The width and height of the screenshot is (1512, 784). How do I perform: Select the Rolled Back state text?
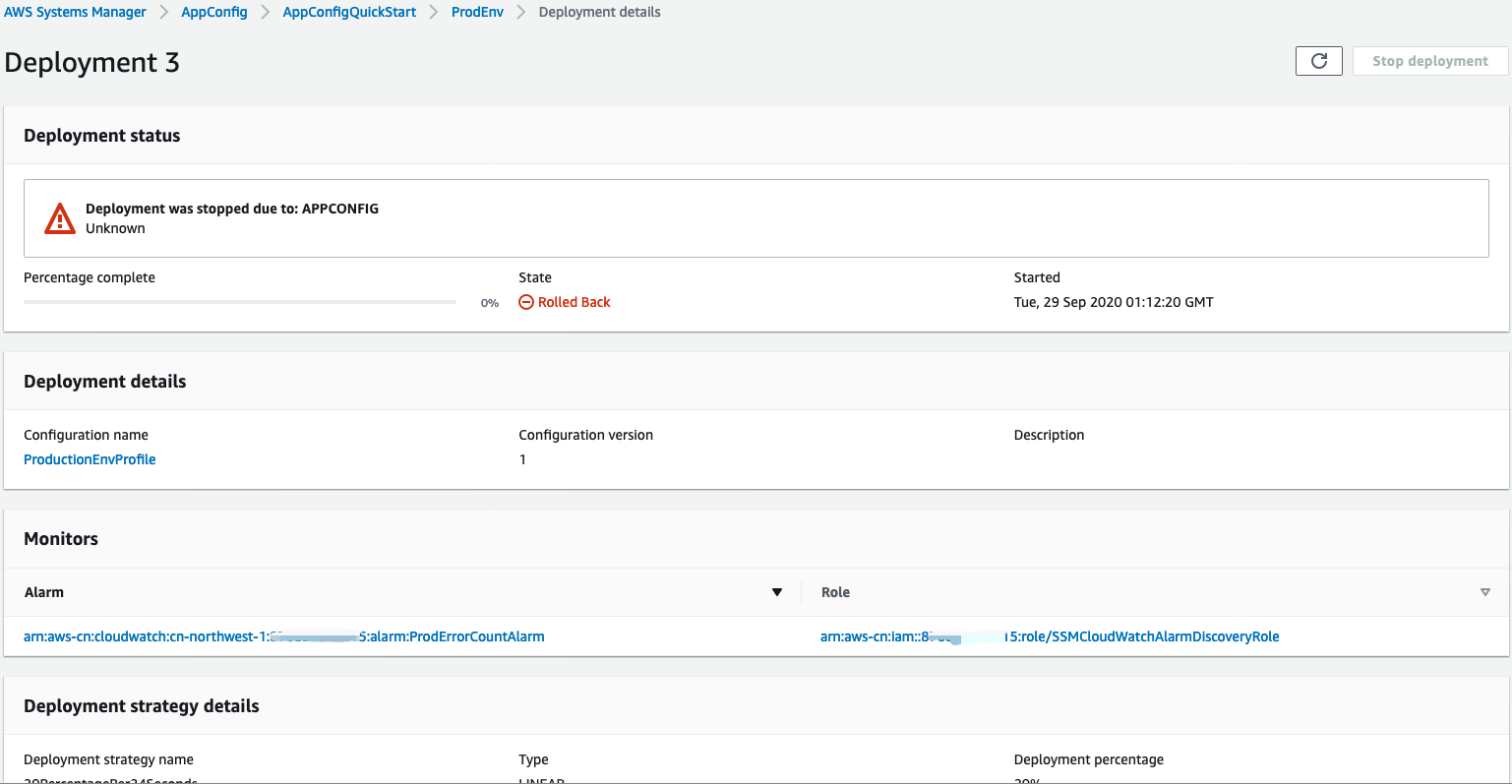(575, 302)
